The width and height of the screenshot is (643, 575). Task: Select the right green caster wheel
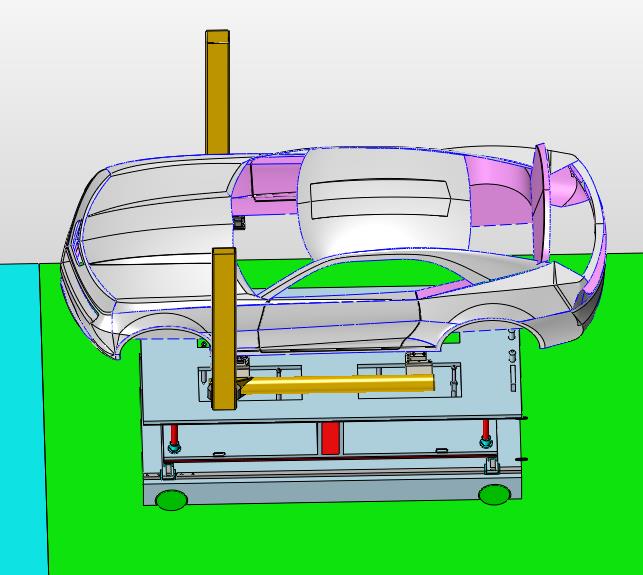click(x=495, y=495)
